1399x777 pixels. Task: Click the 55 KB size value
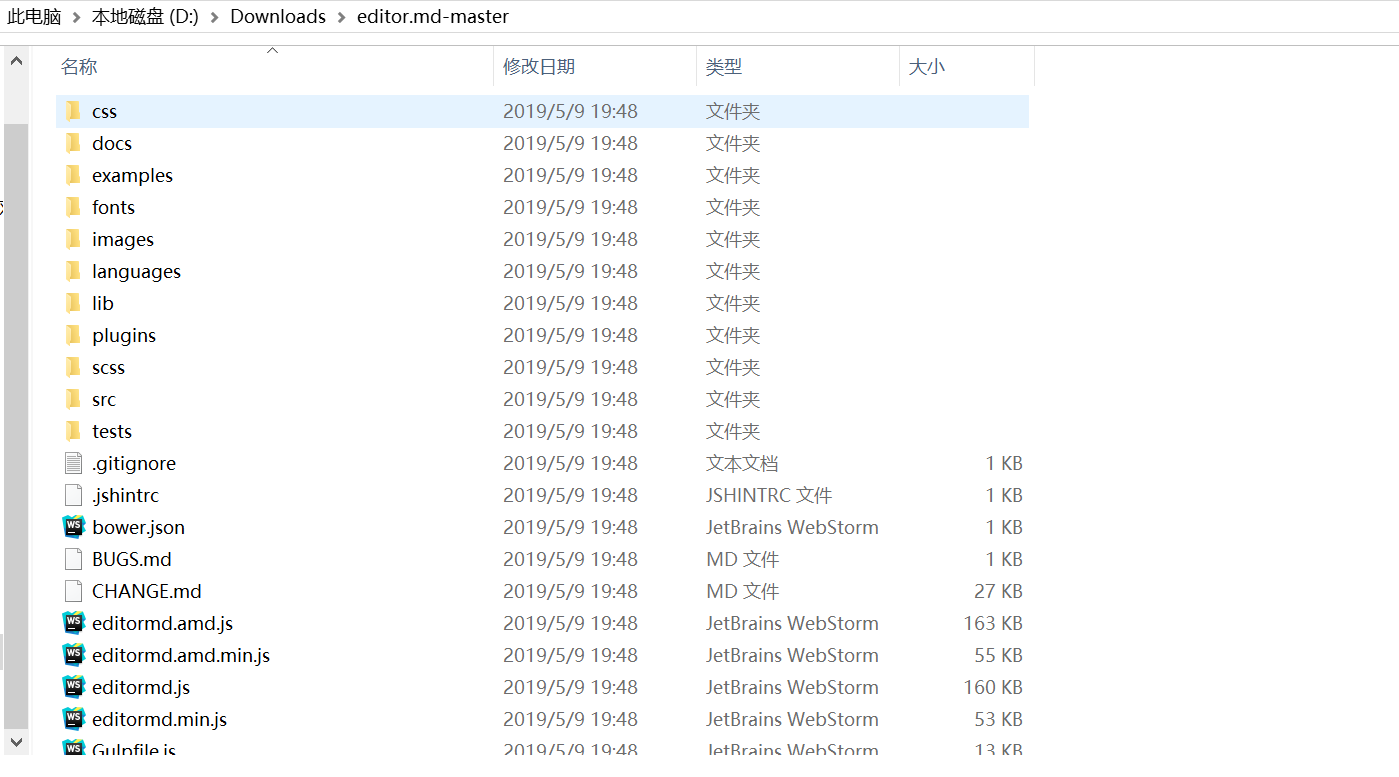[x=998, y=655]
